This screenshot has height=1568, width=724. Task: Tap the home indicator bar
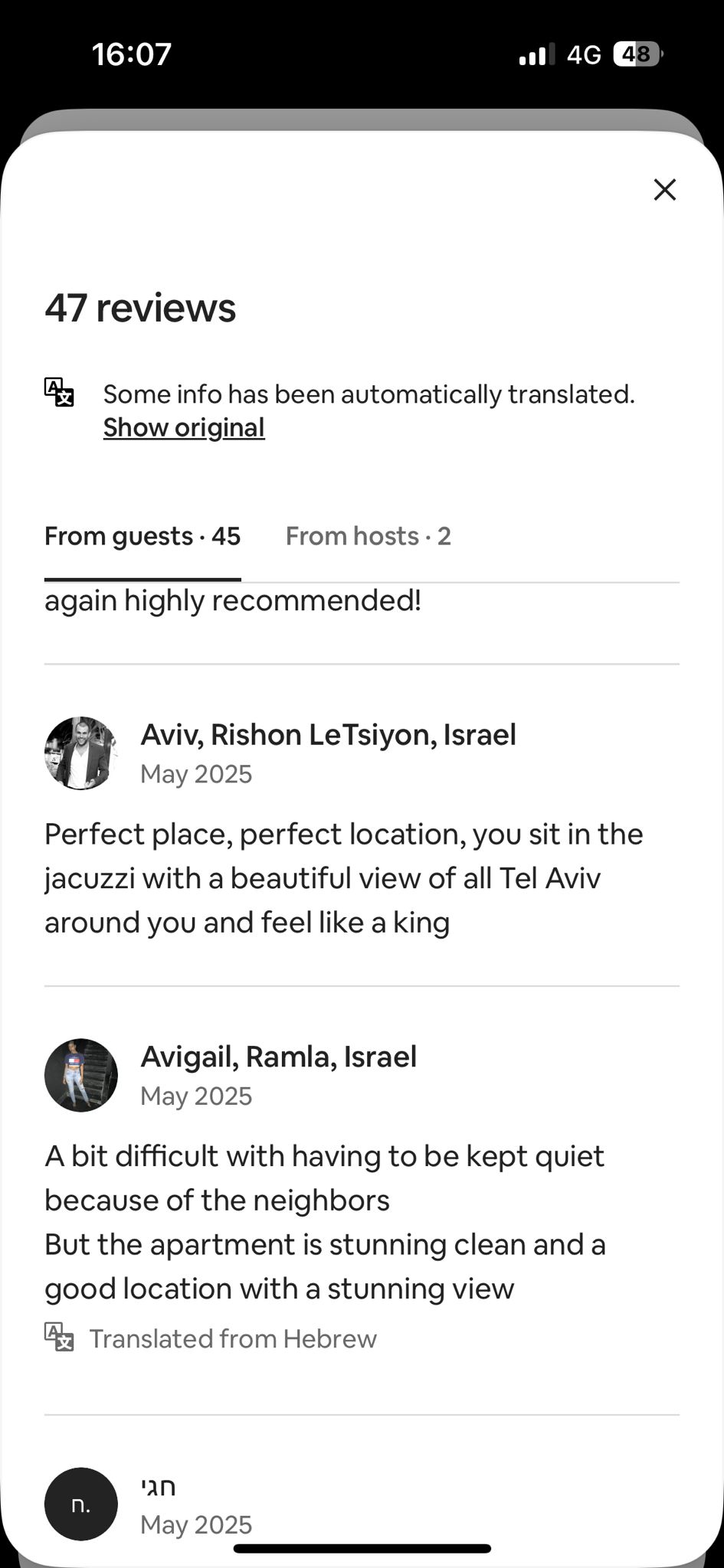tap(362, 1548)
